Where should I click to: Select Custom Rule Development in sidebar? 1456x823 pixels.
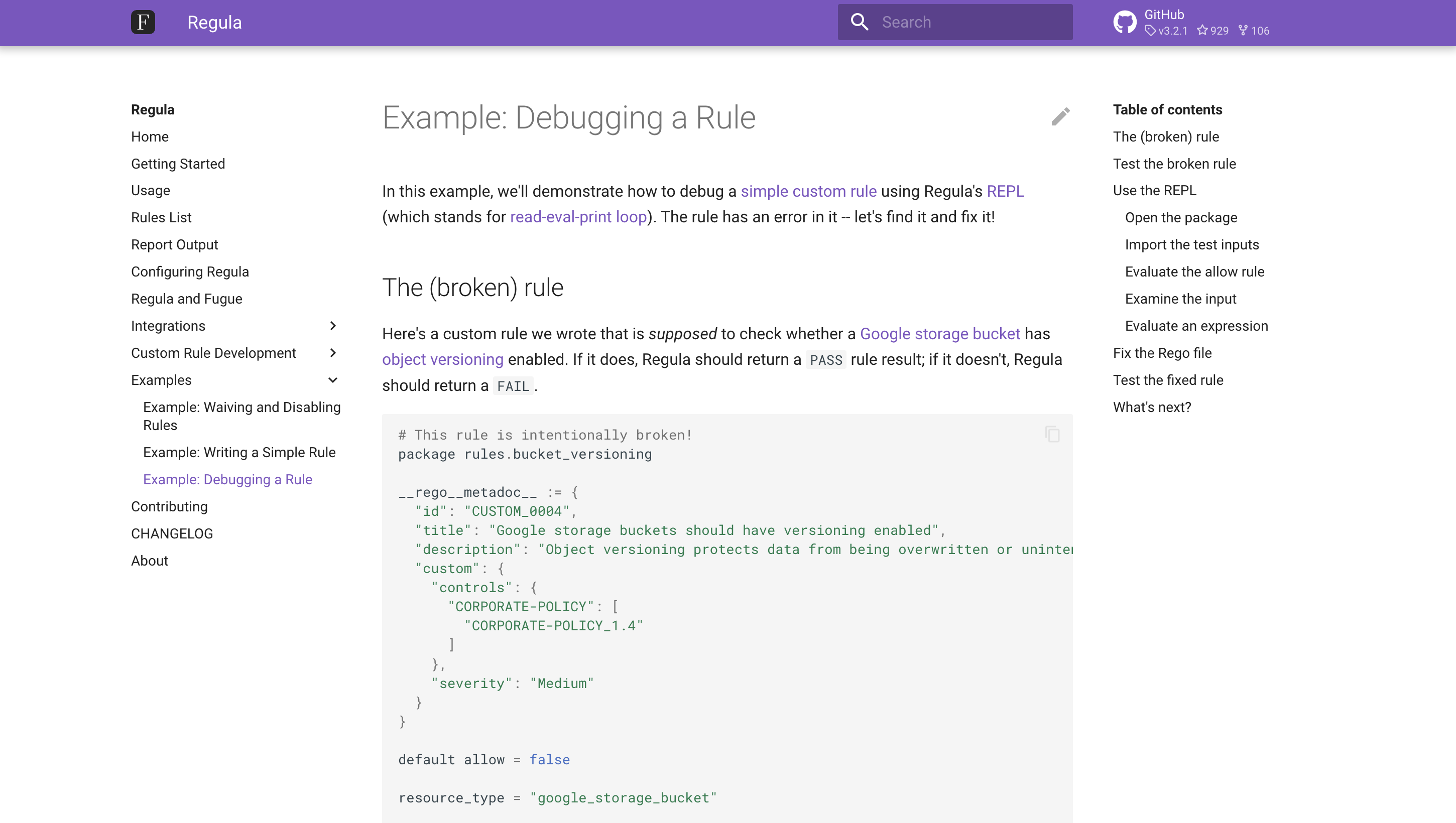pyautogui.click(x=213, y=353)
